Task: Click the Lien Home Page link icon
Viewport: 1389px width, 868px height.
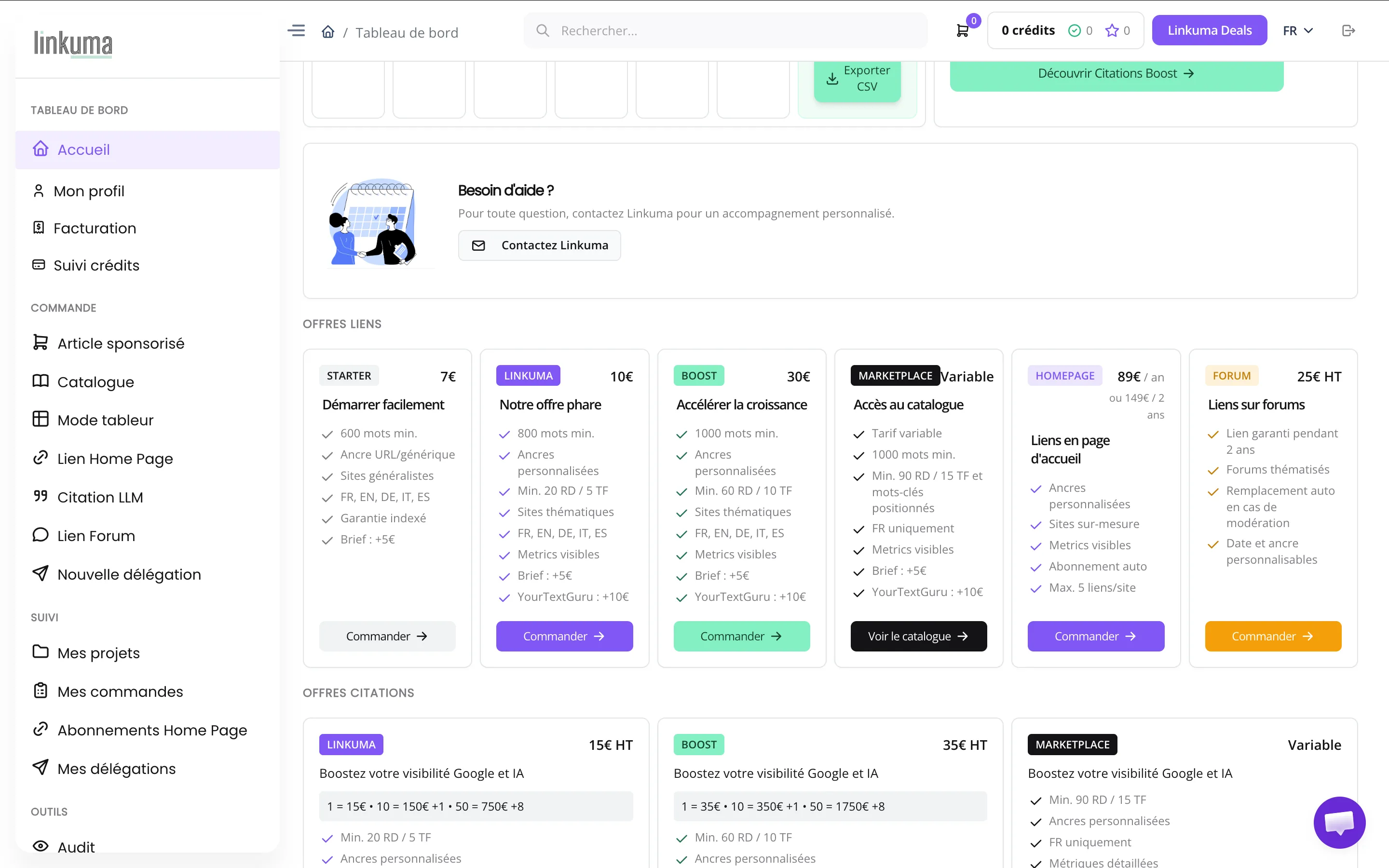Action: click(40, 458)
